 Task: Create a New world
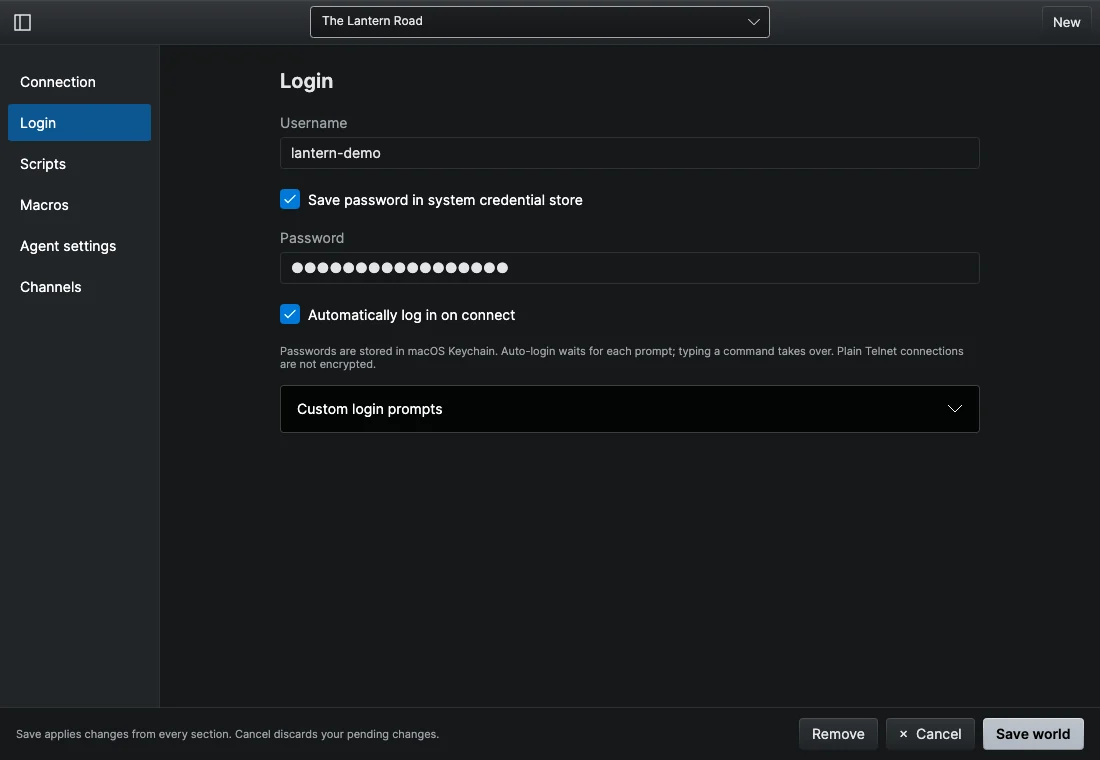click(1066, 22)
